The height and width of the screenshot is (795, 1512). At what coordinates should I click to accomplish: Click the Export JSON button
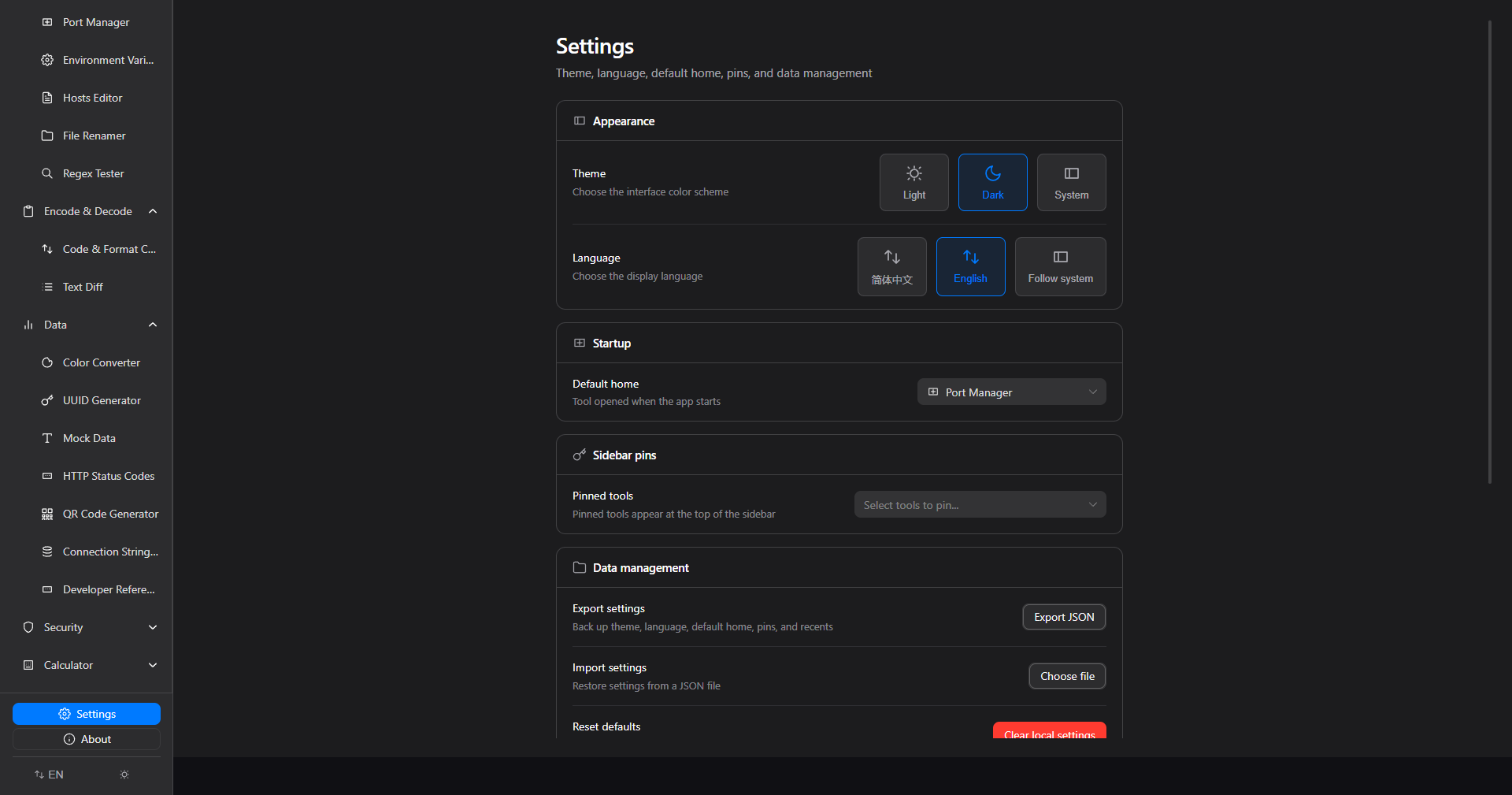point(1064,617)
